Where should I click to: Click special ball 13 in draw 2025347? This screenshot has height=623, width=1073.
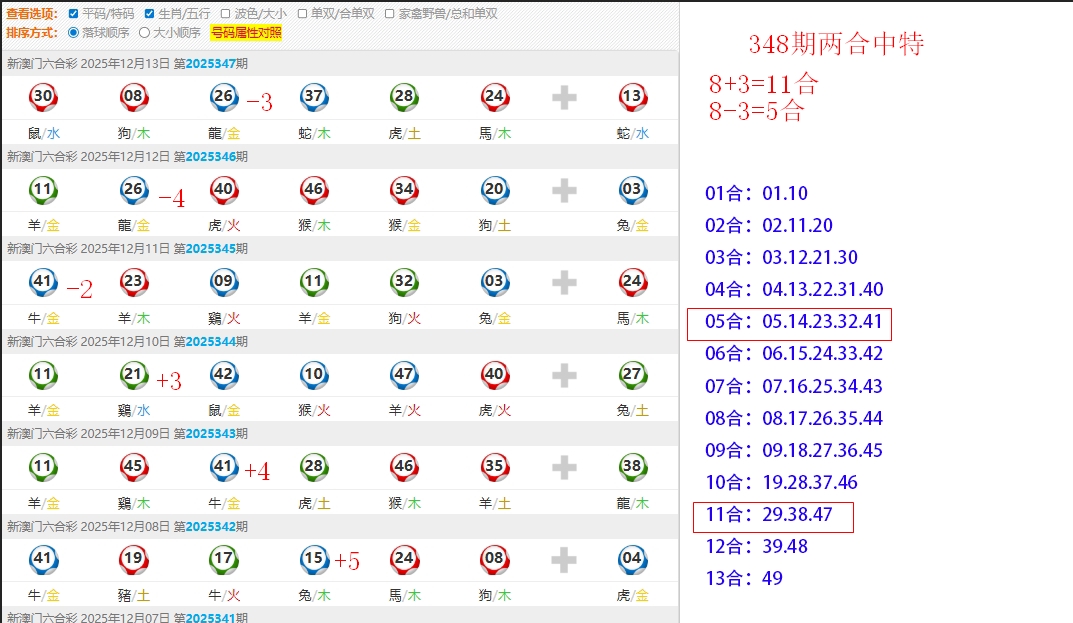632,97
